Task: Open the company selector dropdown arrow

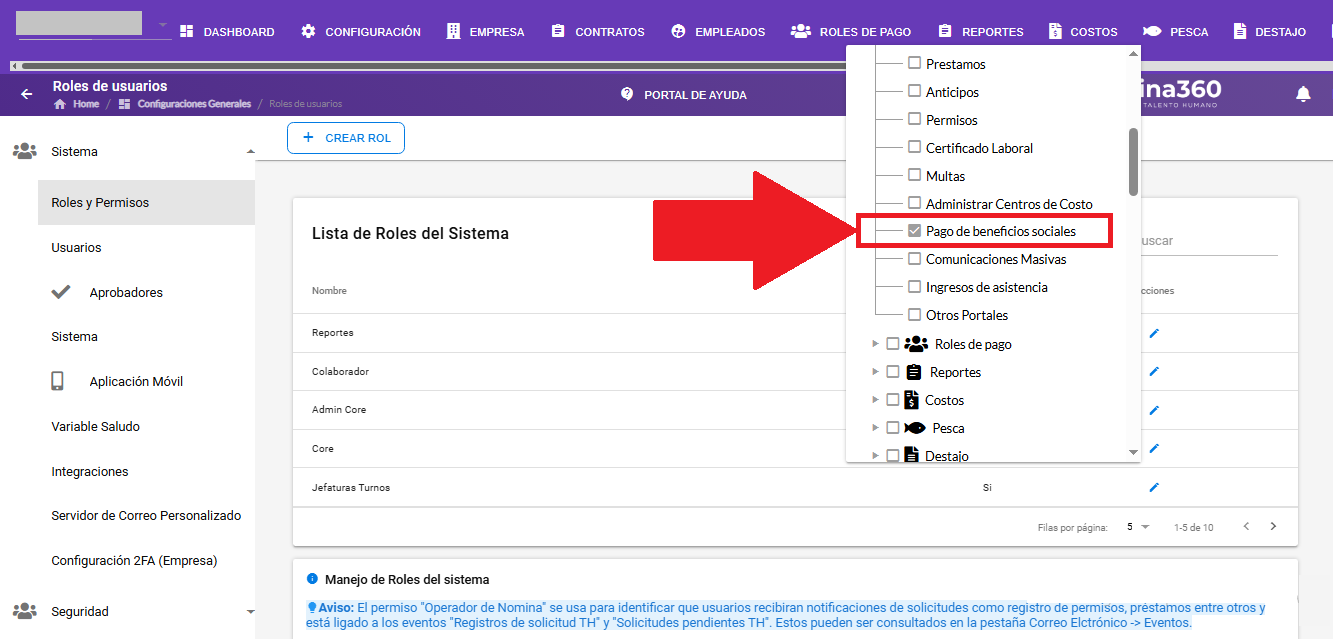Action: (x=163, y=23)
